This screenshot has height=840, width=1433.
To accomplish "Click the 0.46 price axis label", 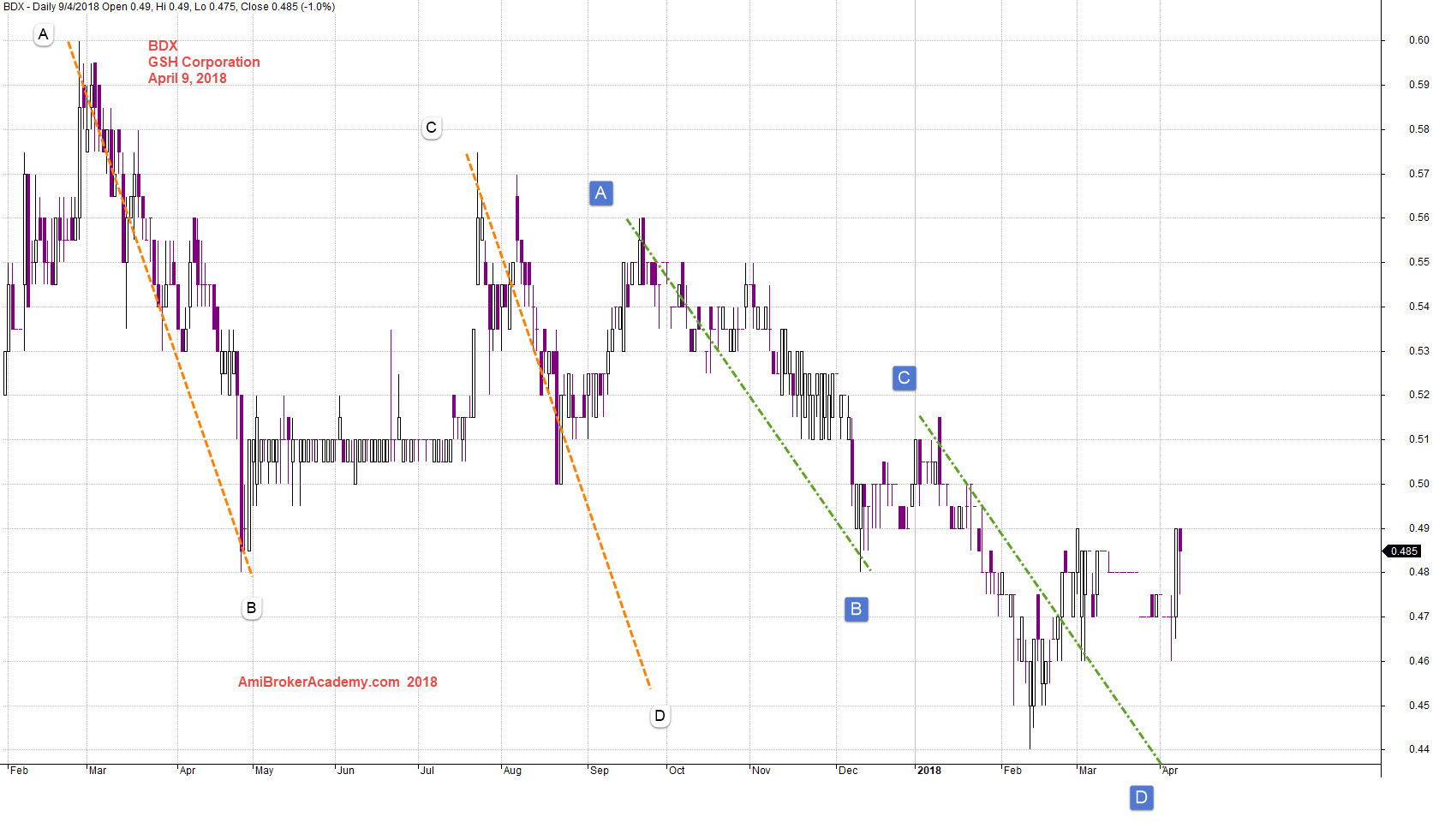I will (x=1418, y=661).
